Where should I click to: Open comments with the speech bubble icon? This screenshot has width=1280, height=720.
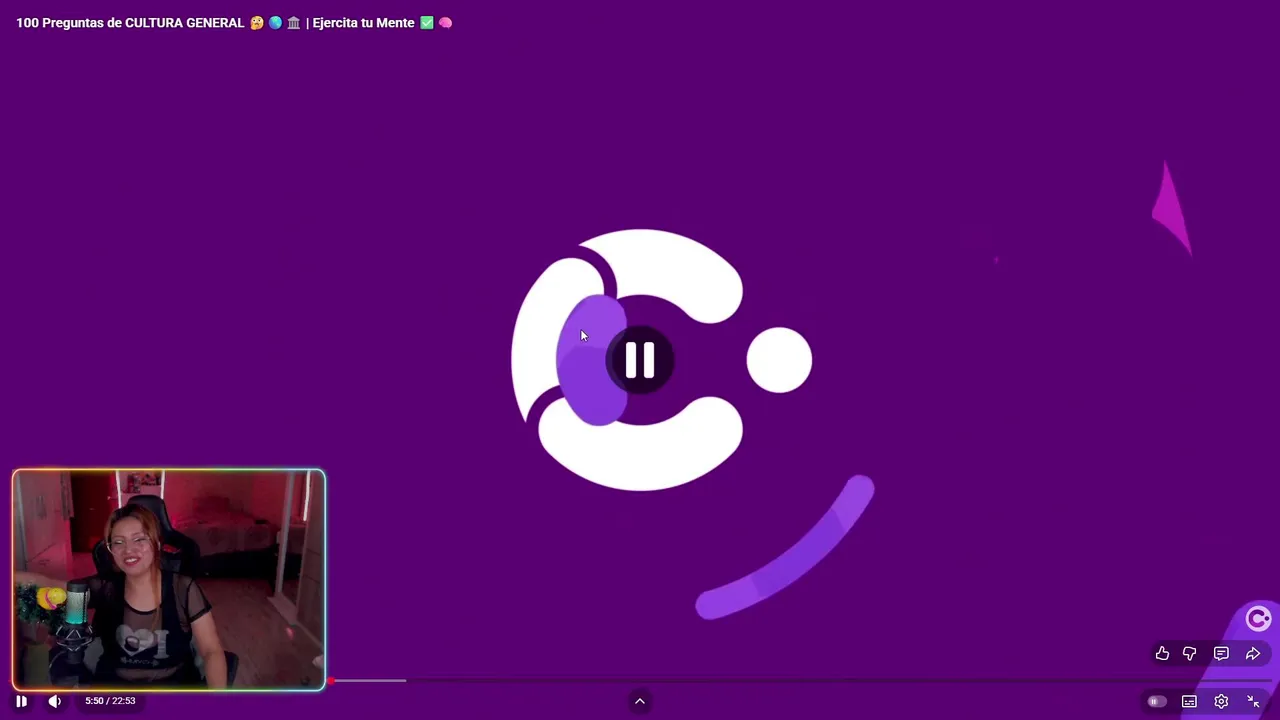tap(1221, 653)
